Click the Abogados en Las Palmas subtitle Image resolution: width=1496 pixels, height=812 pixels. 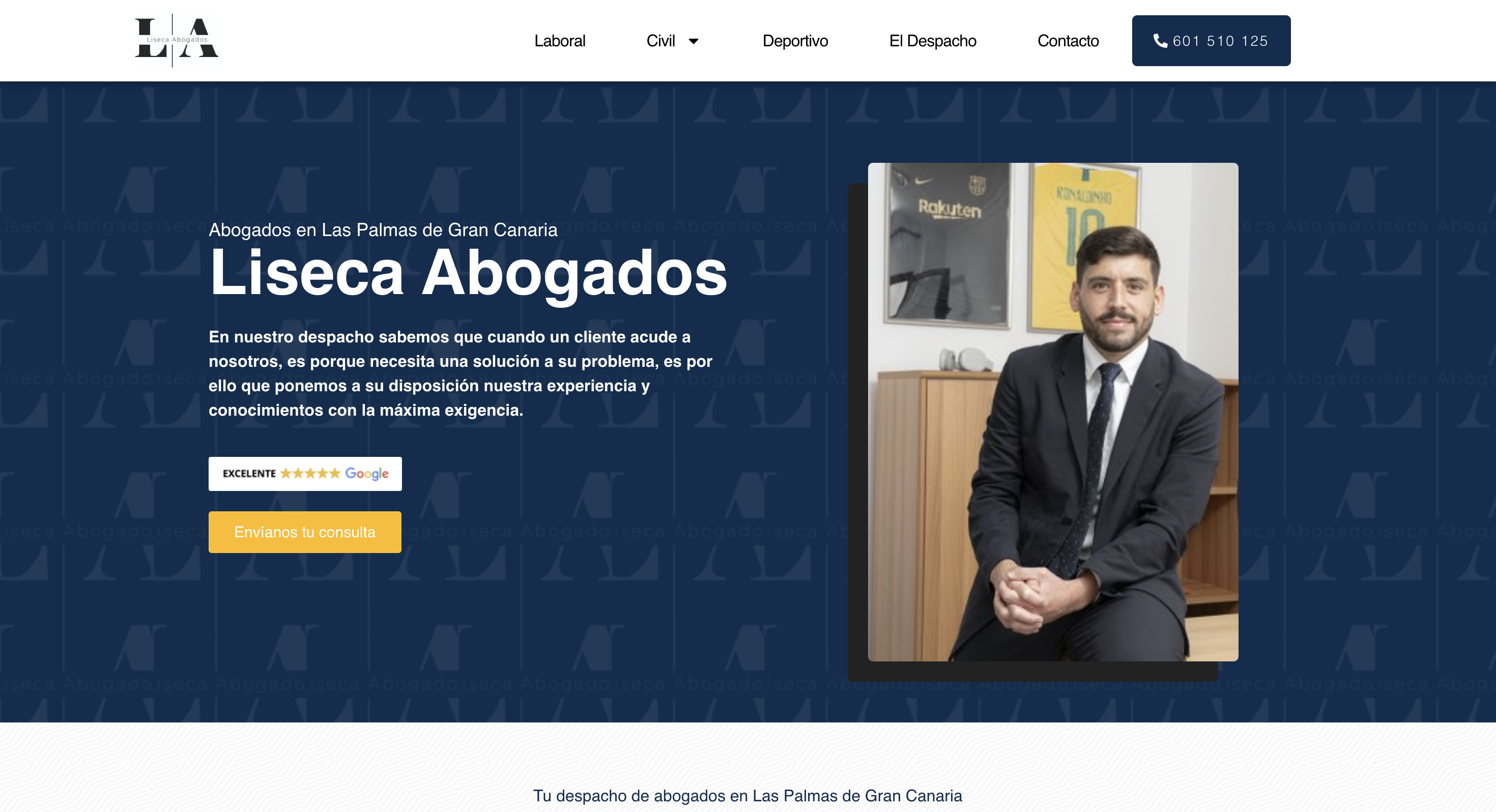click(383, 230)
